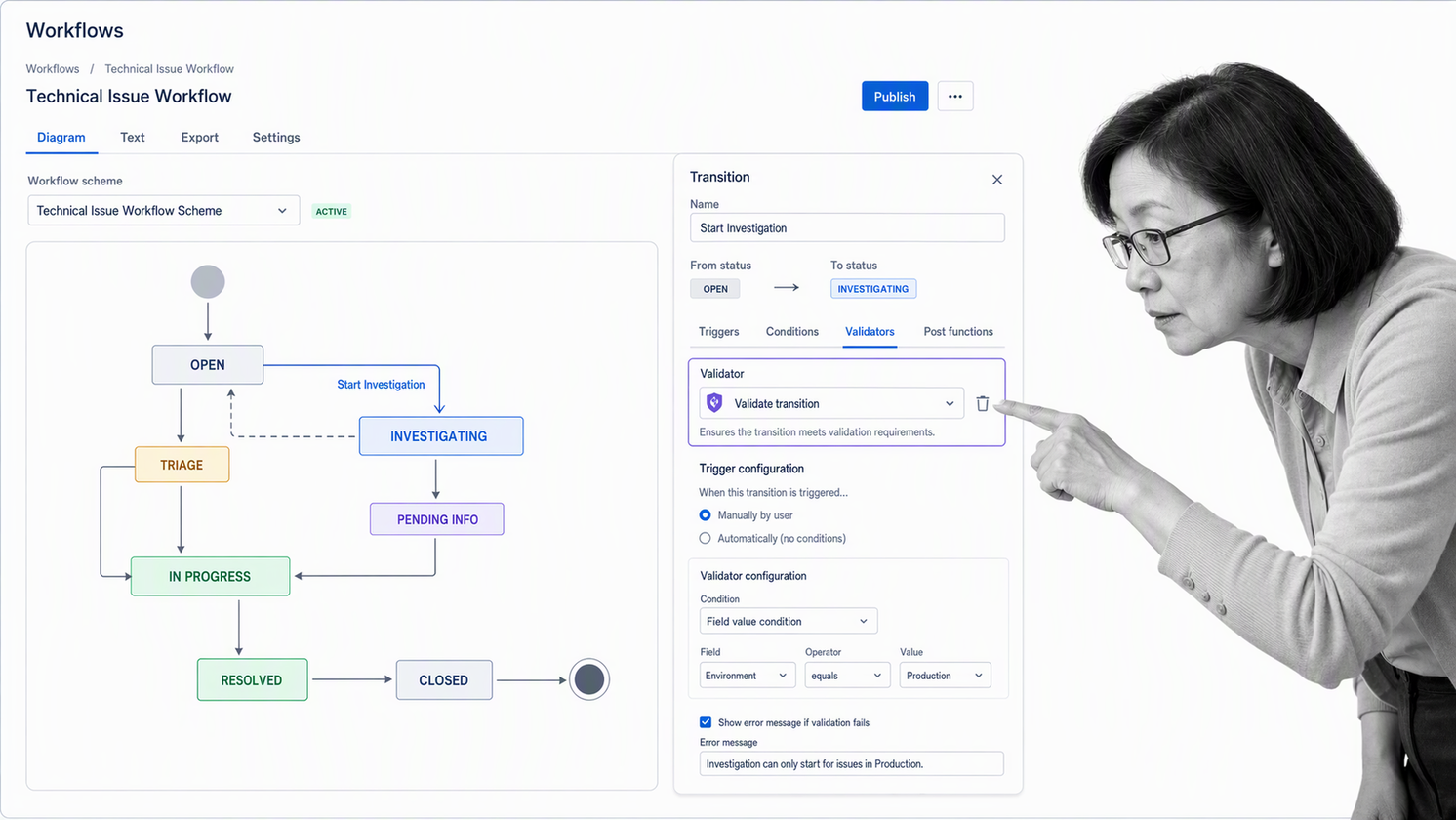Viewport: 1456px width, 820px height.
Task: Select 'Manually by user' radio option
Action: (705, 515)
